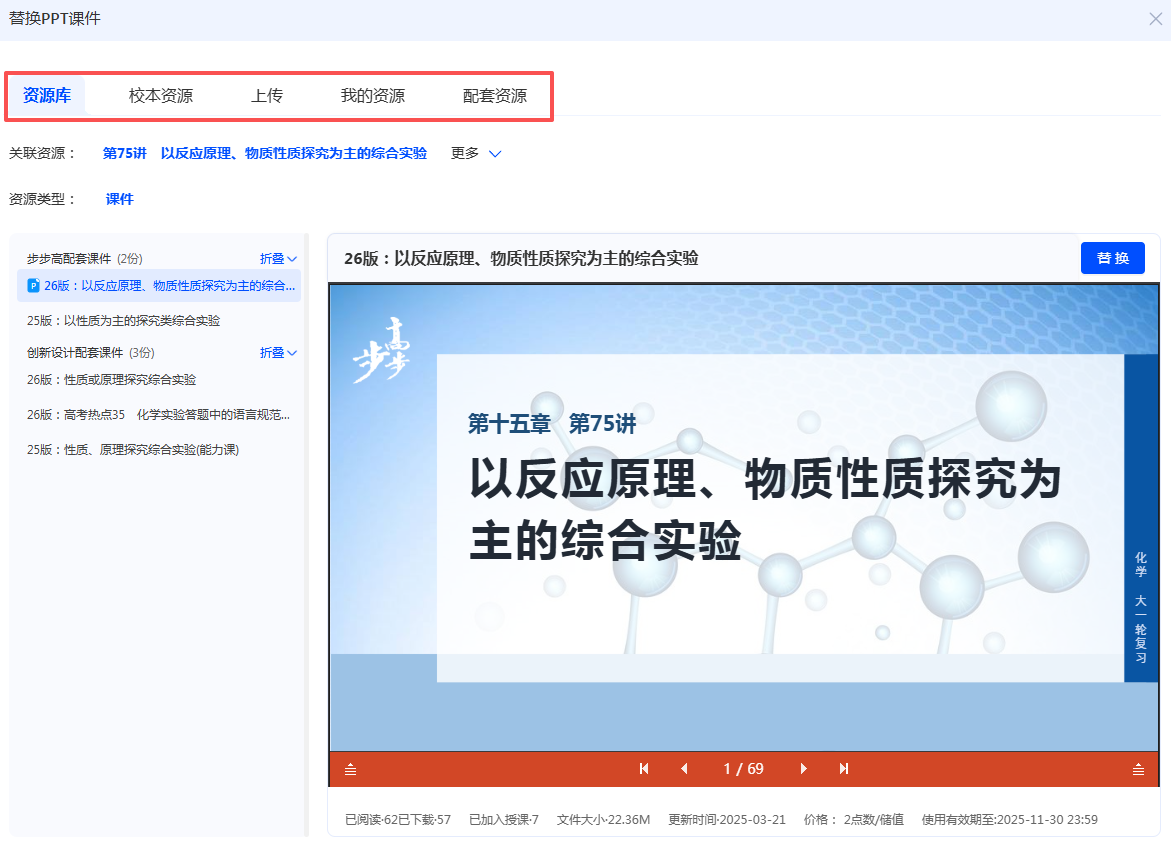This screenshot has width=1171, height=841.
Task: Close the 替换PPT课件 dialog
Action: click(1155, 19)
